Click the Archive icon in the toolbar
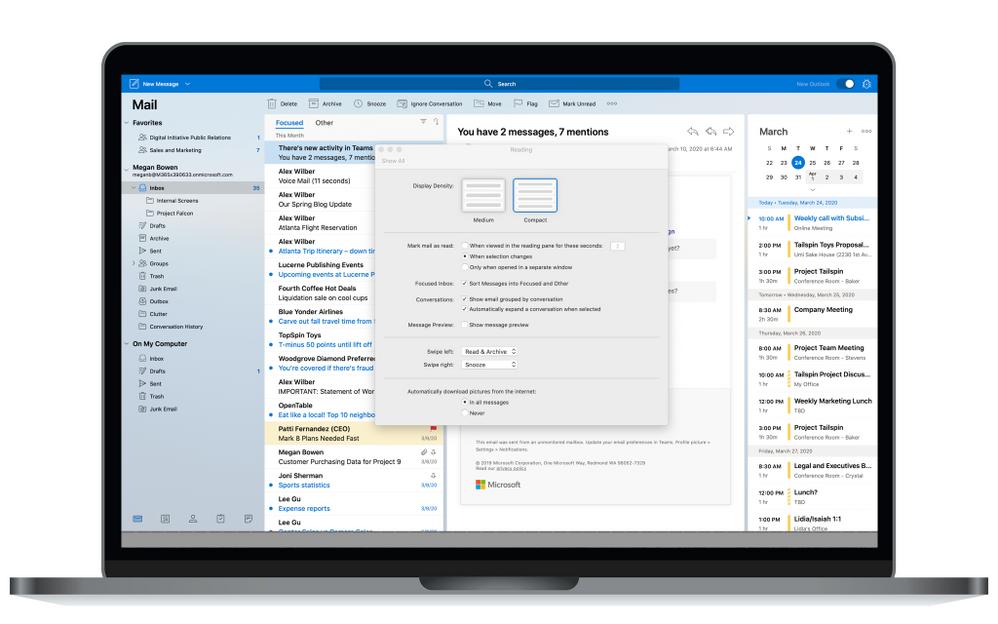 click(x=313, y=103)
